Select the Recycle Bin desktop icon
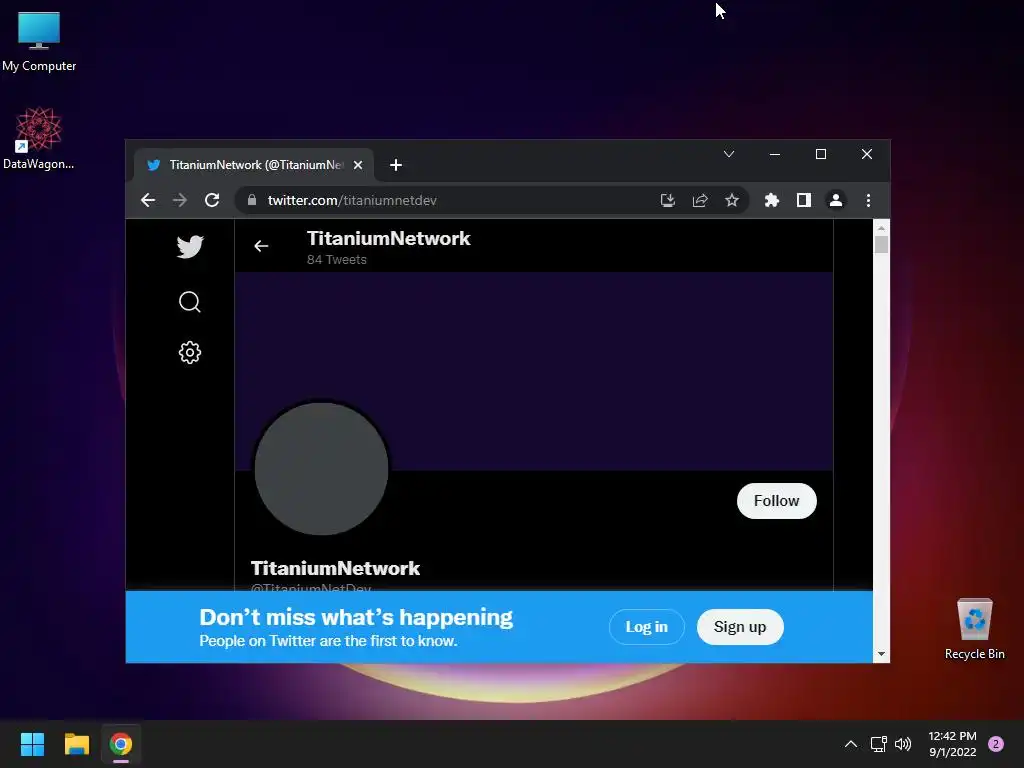 [974, 630]
